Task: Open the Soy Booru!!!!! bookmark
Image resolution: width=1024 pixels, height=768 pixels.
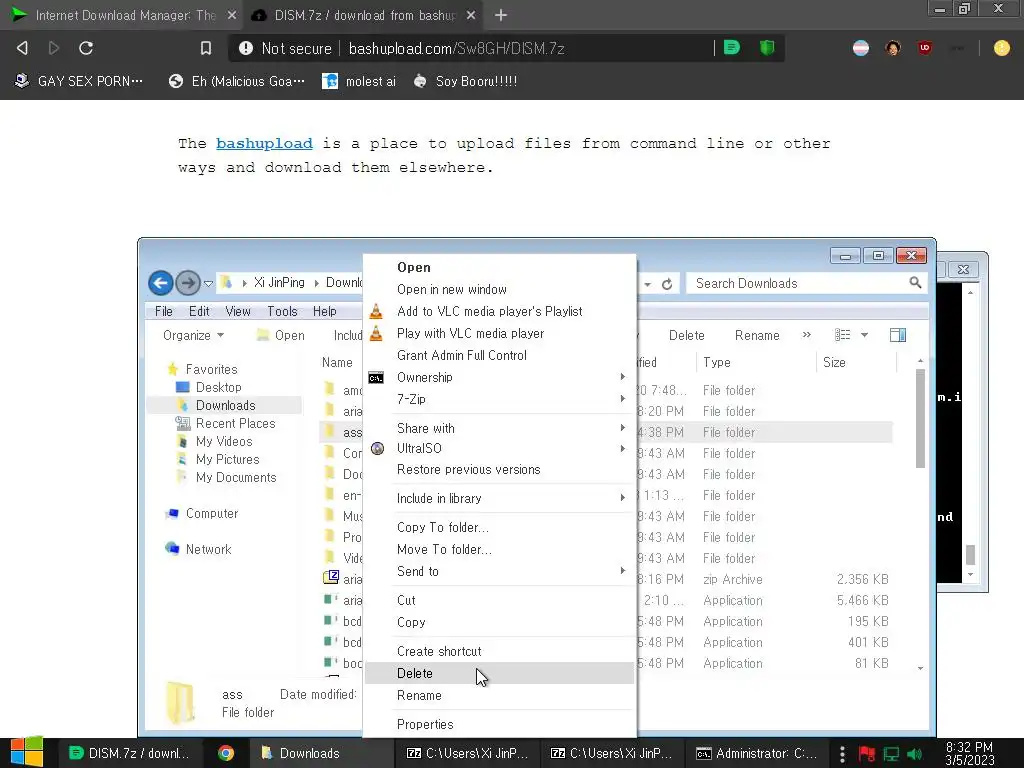Action: (x=466, y=81)
